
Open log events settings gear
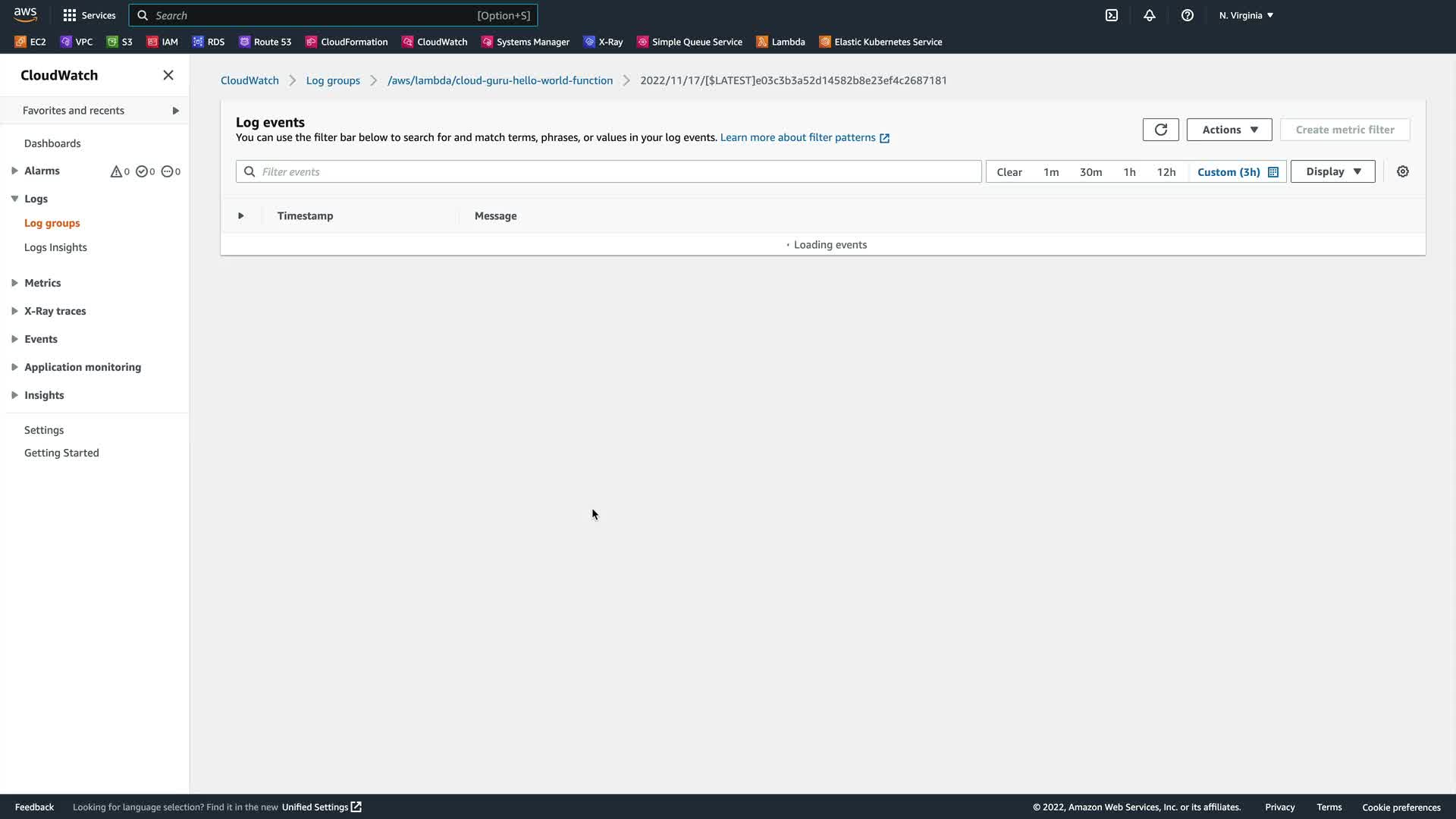pyautogui.click(x=1402, y=171)
